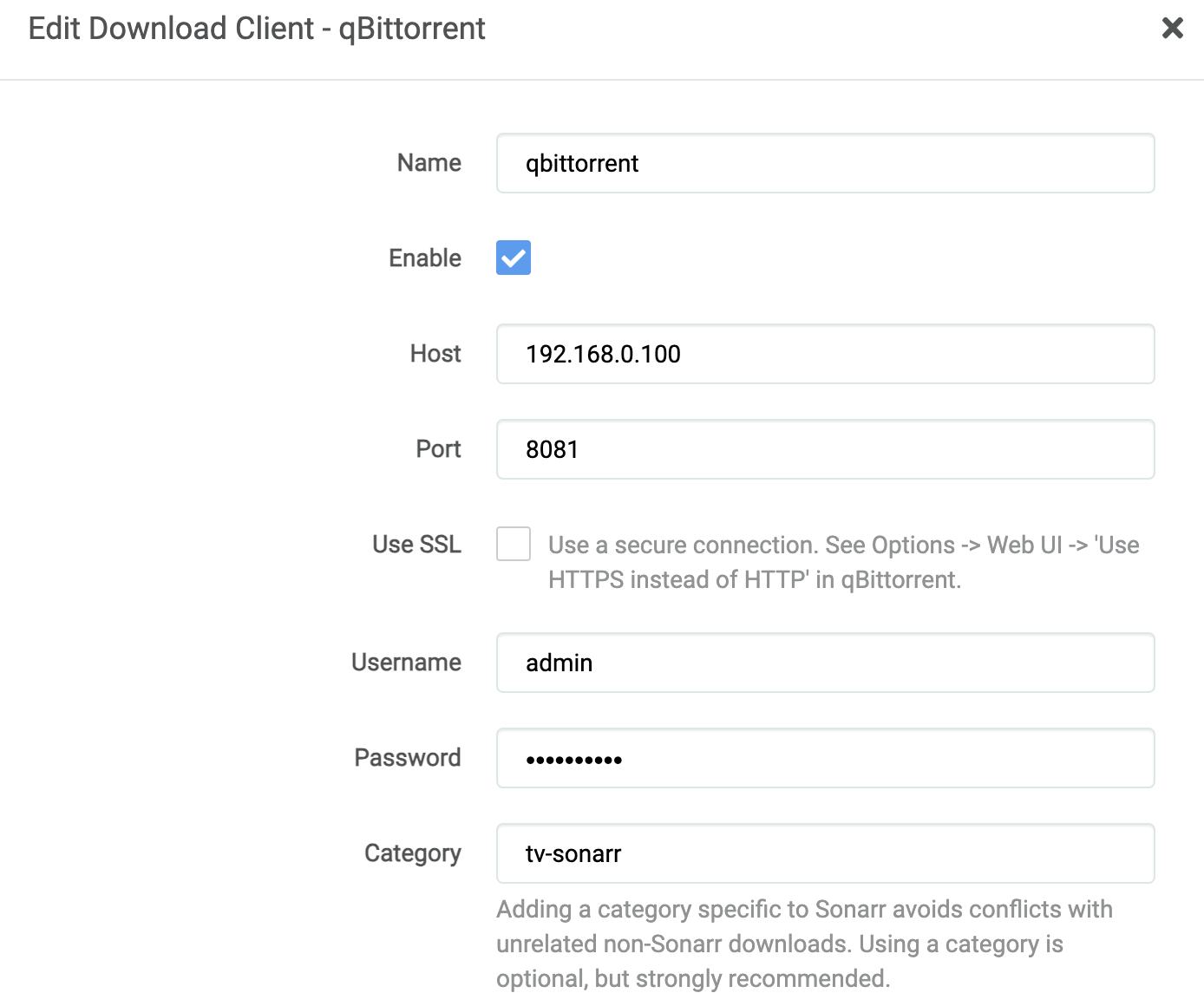Click the 'Use a secure connection' help text

pyautogui.click(x=843, y=562)
